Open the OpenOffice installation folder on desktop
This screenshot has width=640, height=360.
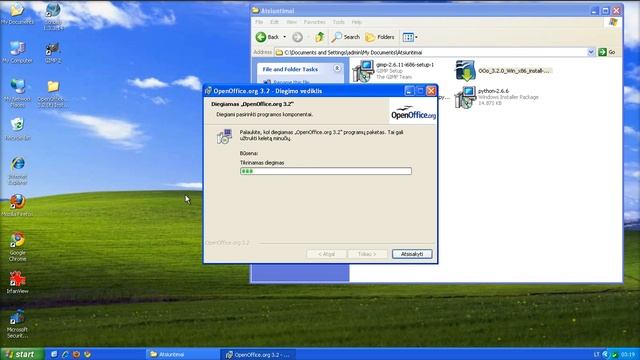pos(53,93)
